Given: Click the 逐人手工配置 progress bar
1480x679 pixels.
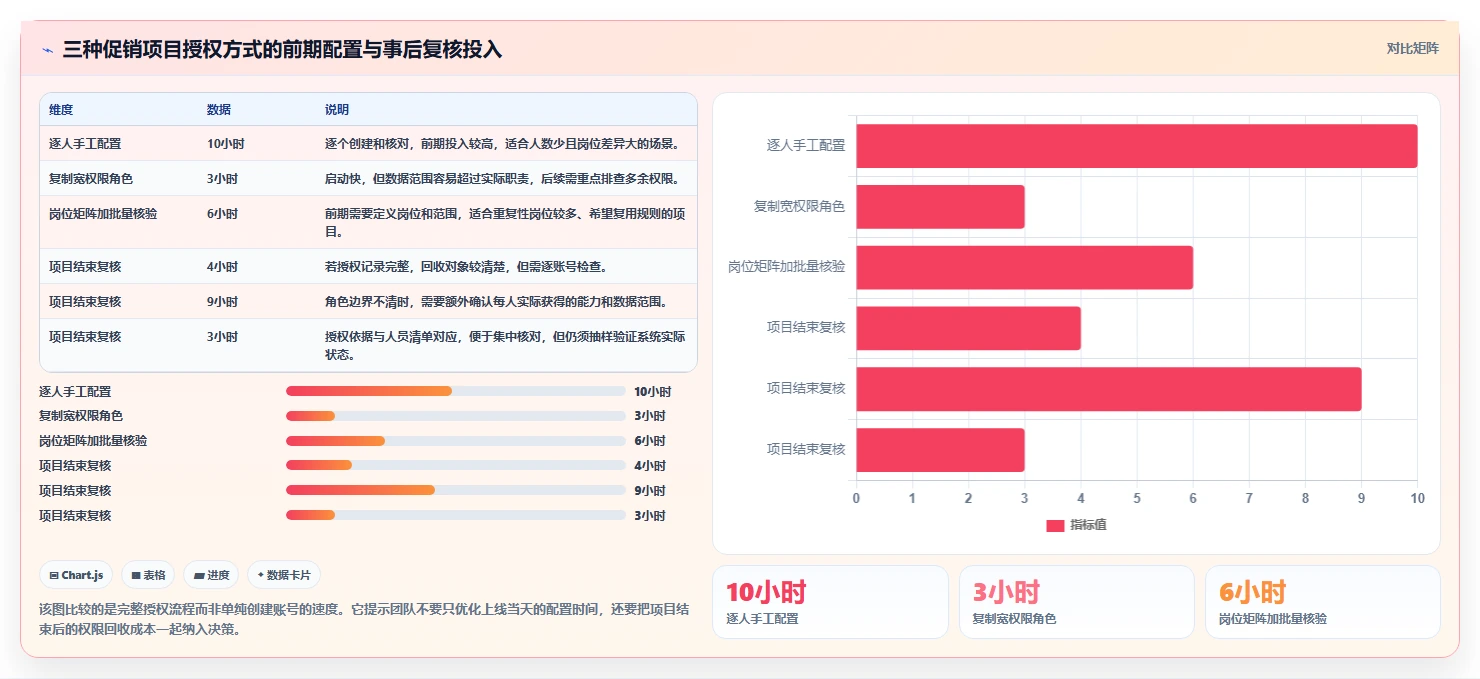Looking at the screenshot, I should (x=456, y=391).
